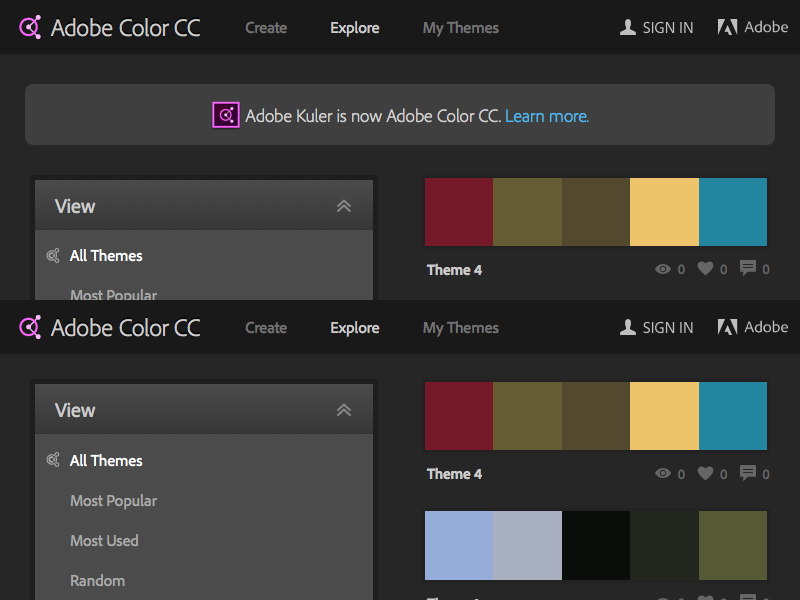Image resolution: width=800 pixels, height=600 pixels.
Task: Switch to Explore in the topmost navigation bar
Action: tap(354, 28)
